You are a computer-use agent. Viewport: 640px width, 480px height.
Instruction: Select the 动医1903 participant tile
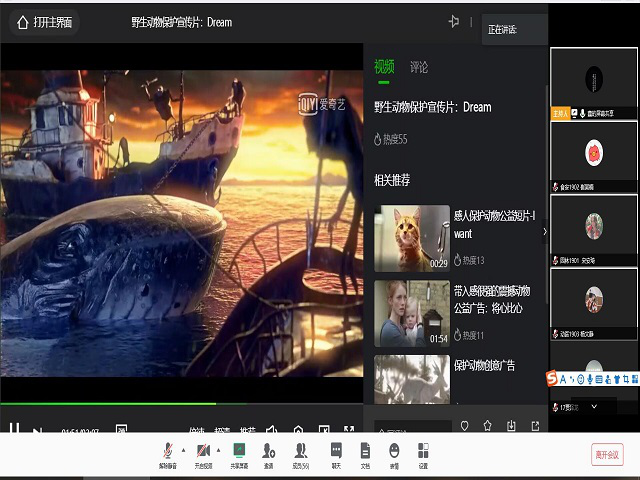pos(594,304)
